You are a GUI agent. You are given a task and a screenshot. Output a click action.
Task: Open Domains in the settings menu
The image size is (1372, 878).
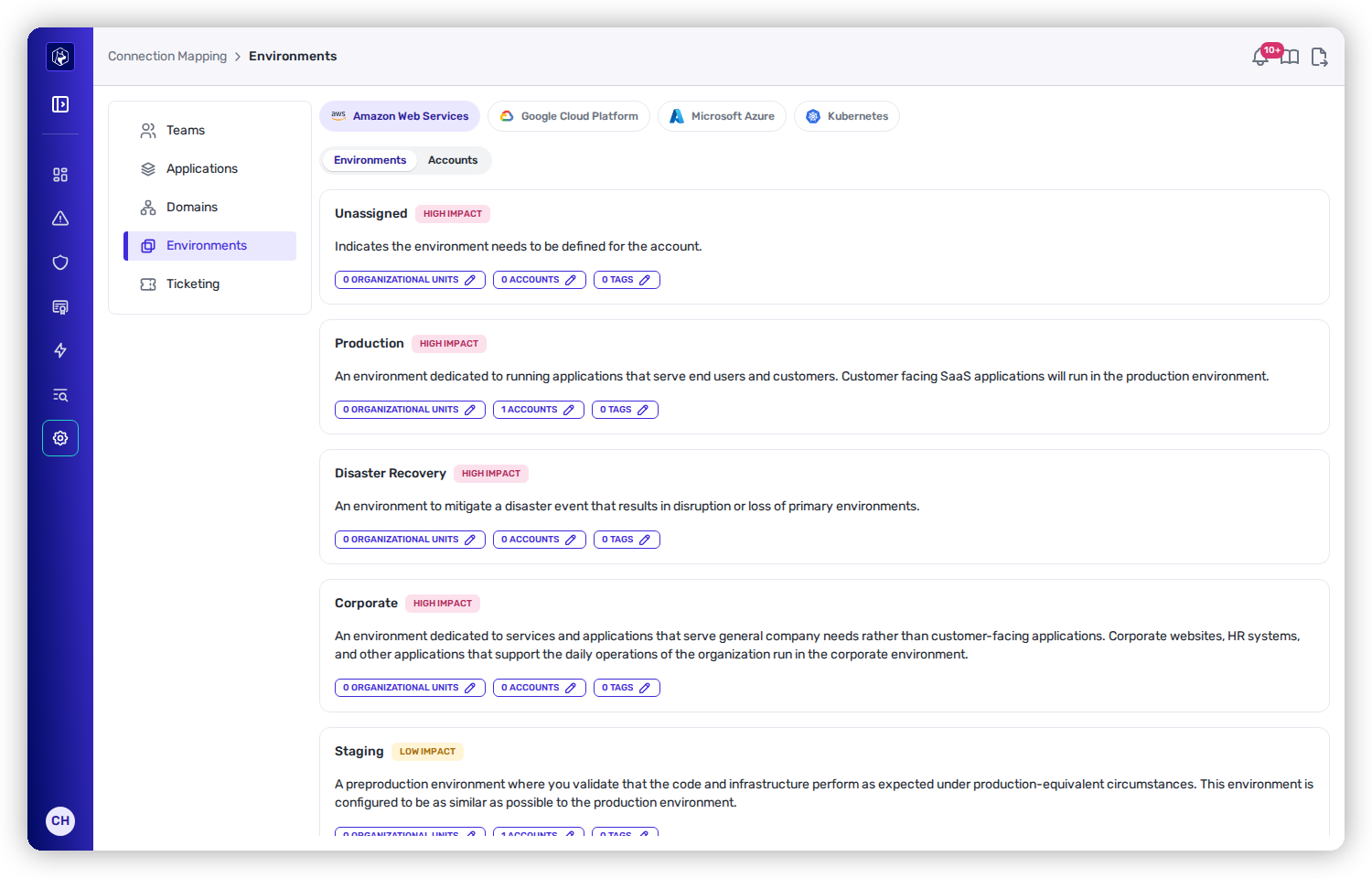click(210, 208)
